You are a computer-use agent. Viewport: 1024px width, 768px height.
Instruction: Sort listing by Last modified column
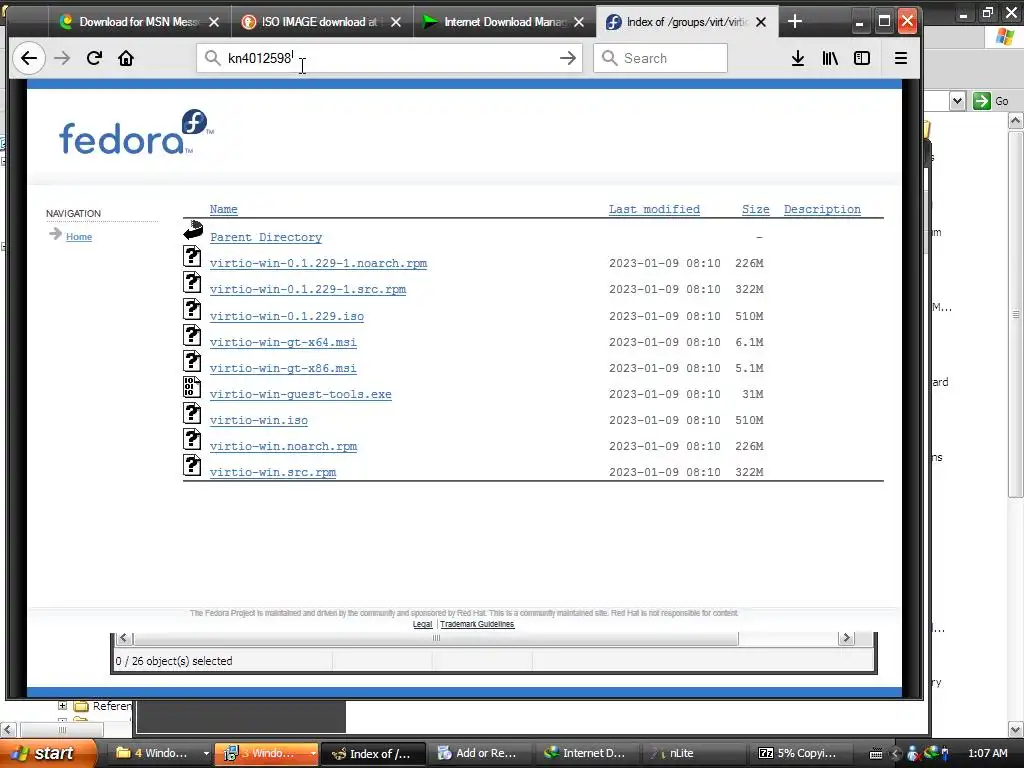pos(654,209)
